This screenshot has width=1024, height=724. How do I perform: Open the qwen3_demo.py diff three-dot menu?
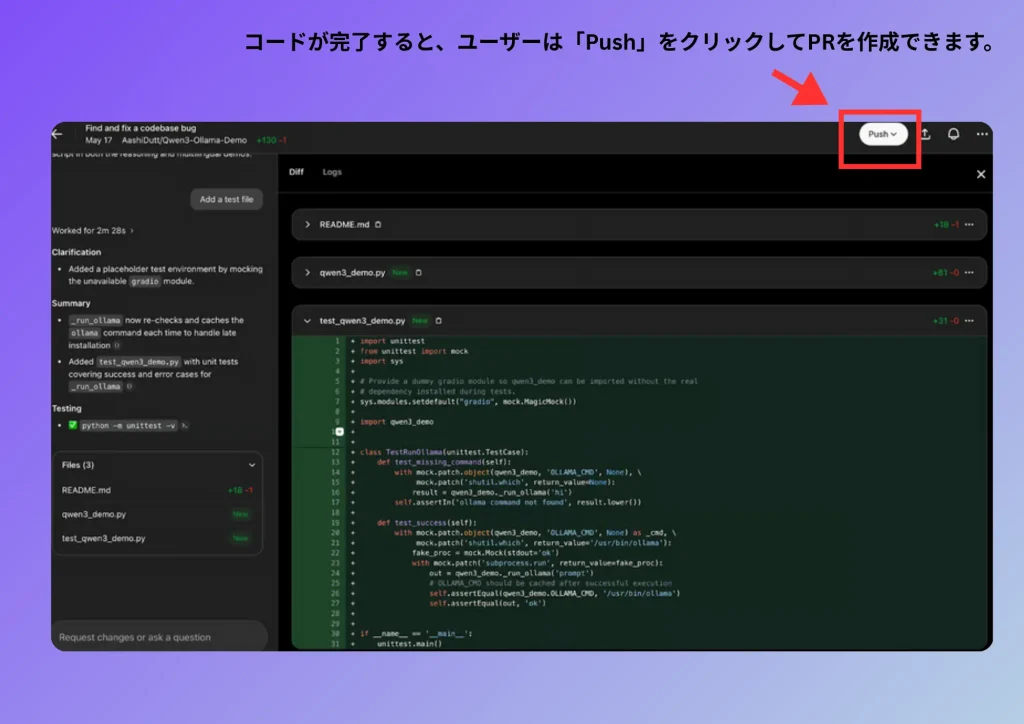[x=969, y=272]
